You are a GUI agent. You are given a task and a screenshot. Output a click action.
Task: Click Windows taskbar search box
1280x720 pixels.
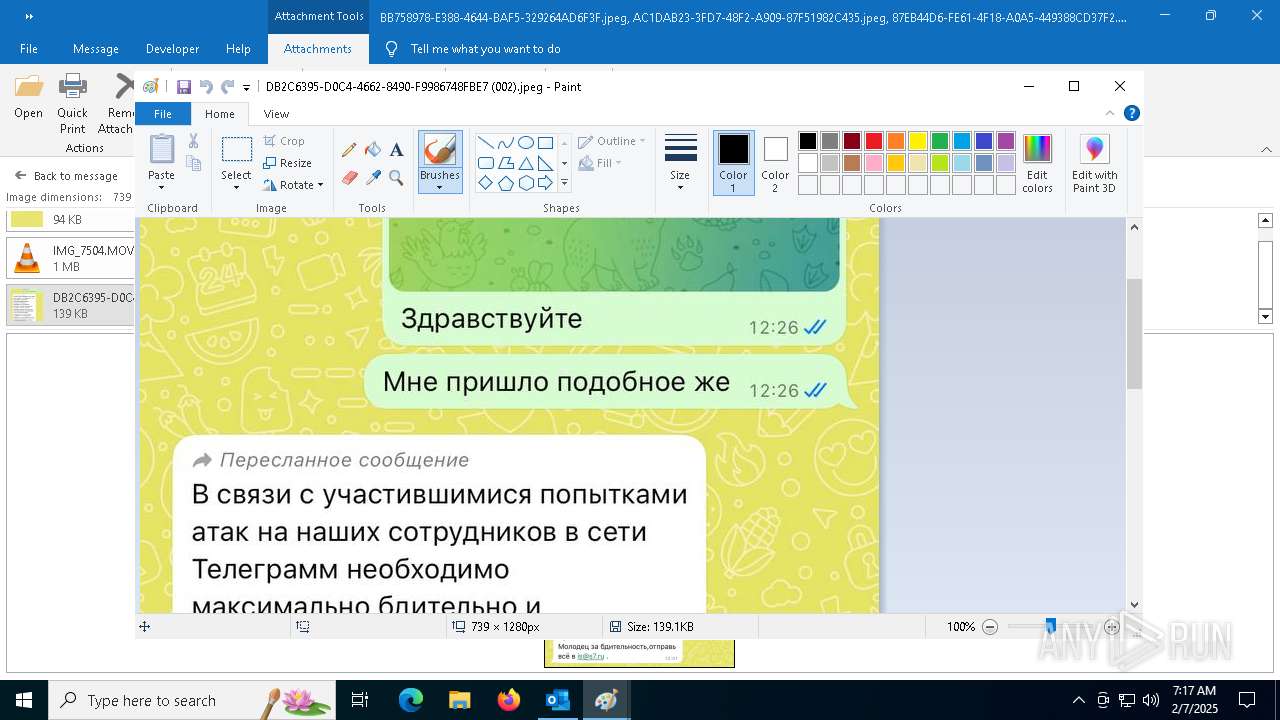tap(191, 700)
